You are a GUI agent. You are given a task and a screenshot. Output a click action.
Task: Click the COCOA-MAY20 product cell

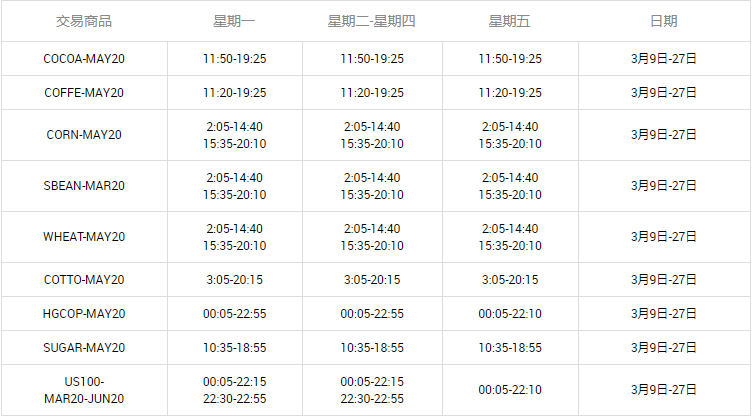point(84,59)
